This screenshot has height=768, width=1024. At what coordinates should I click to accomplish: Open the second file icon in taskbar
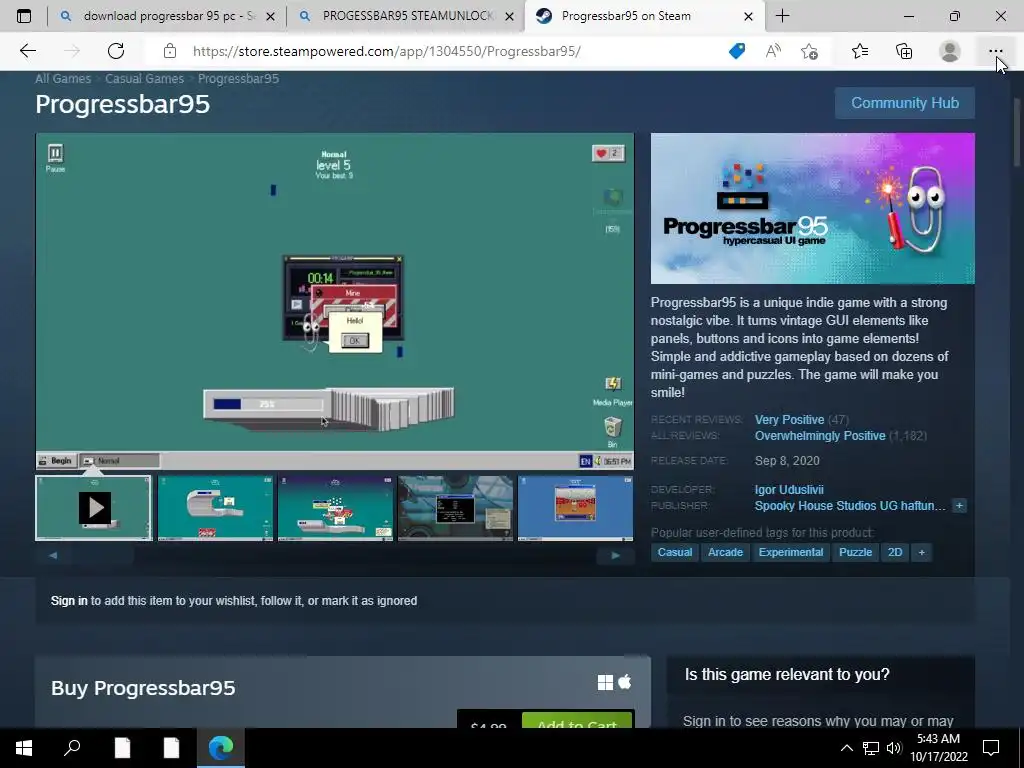point(171,748)
